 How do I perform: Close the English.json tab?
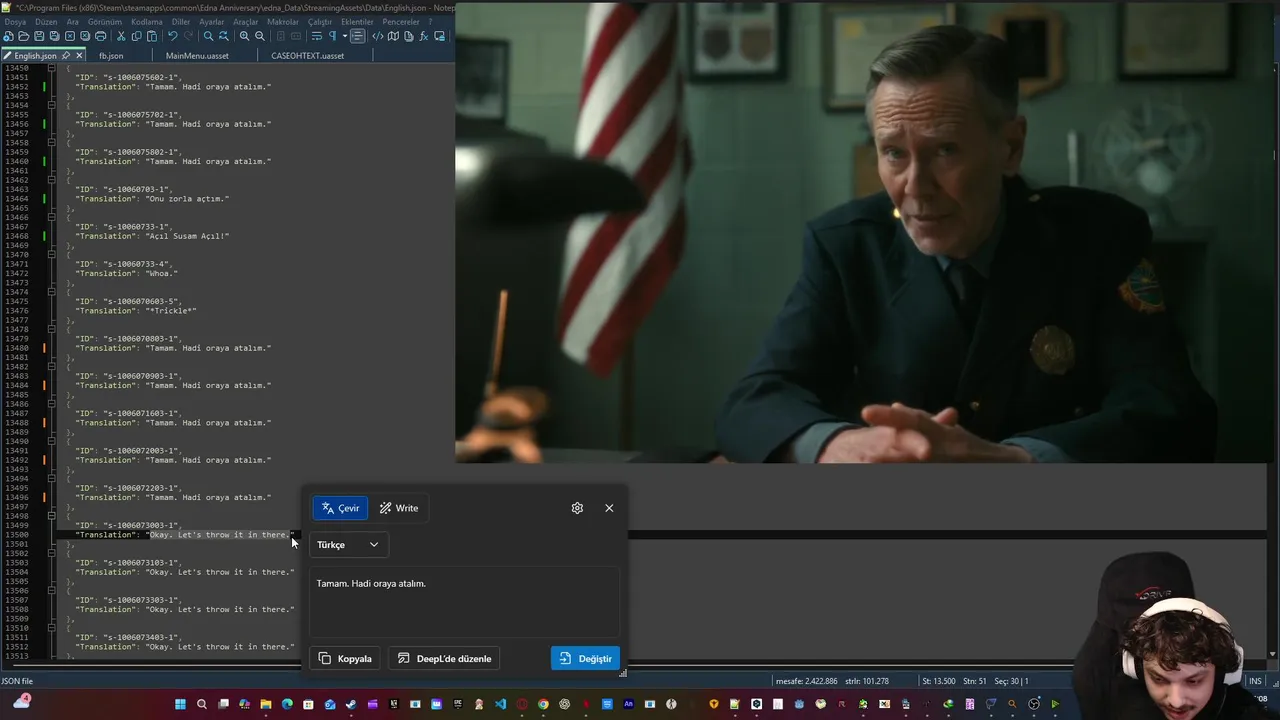tap(79, 56)
